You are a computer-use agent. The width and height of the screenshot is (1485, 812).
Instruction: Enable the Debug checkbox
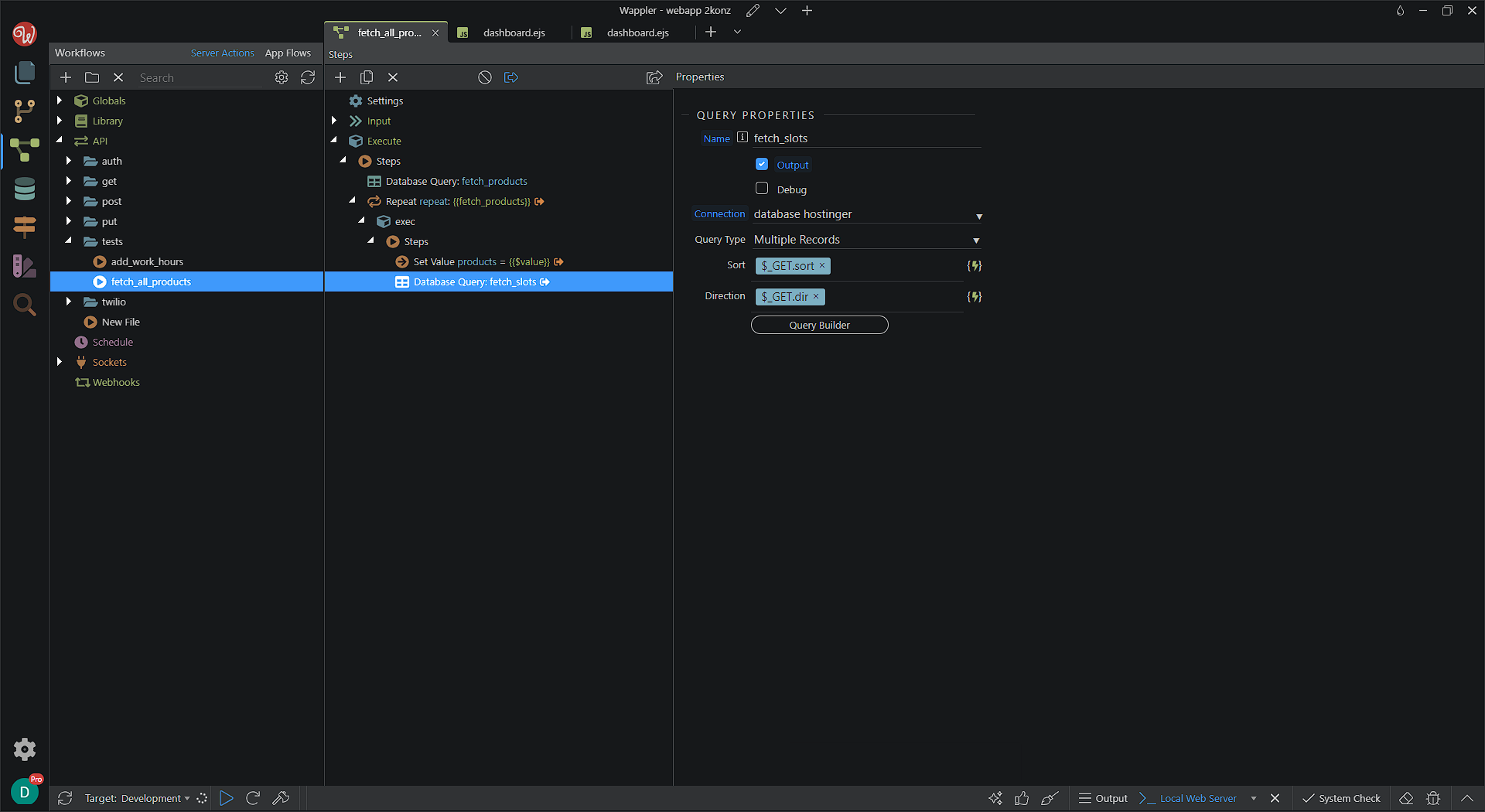[x=762, y=189]
